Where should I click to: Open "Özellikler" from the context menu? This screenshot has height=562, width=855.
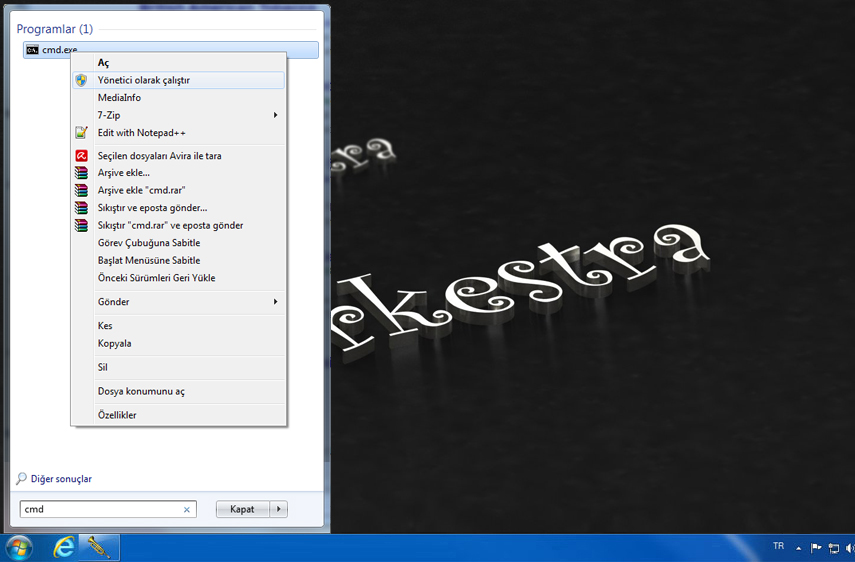(x=117, y=415)
